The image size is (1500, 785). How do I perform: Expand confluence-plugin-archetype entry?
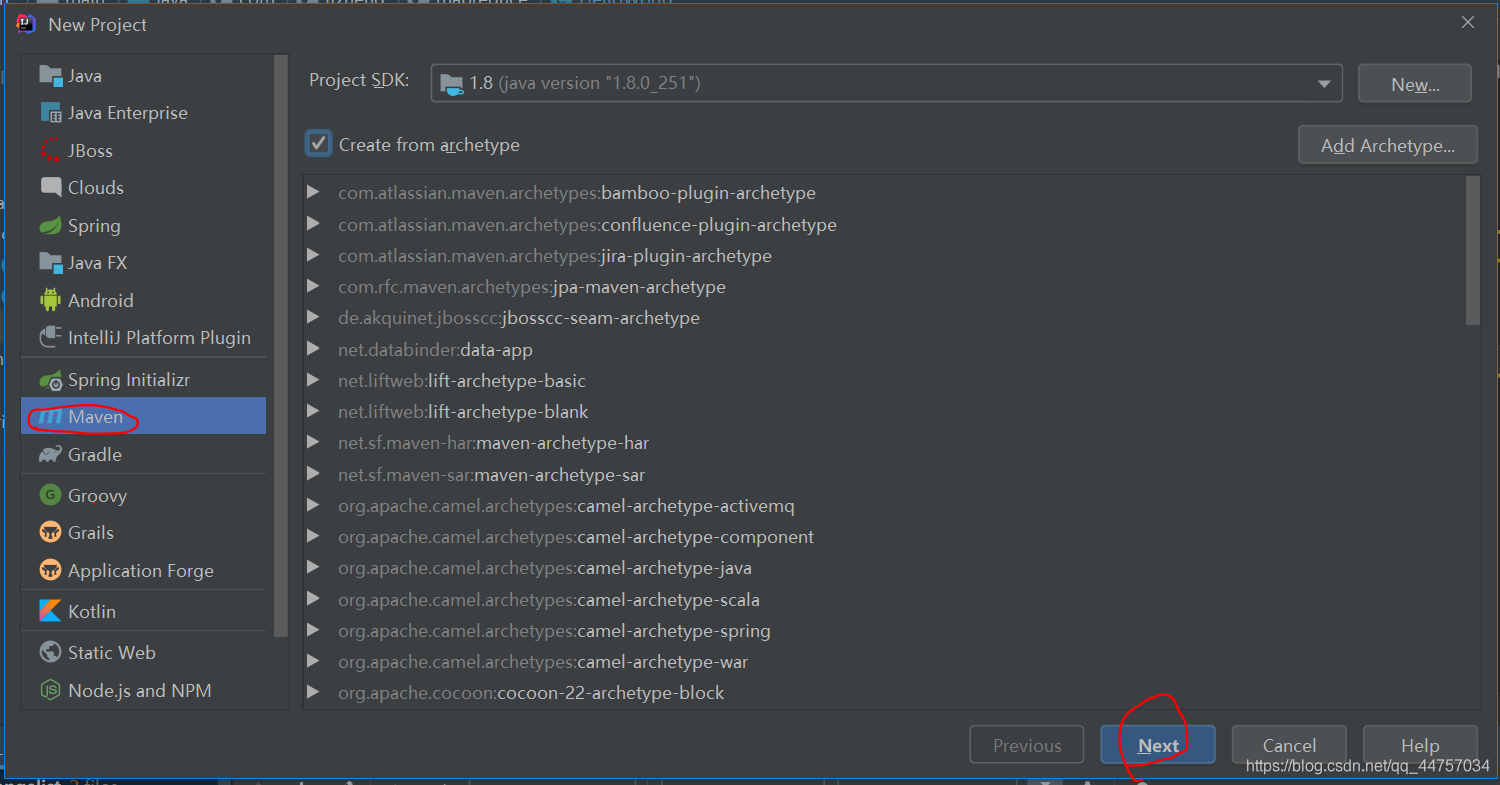[x=314, y=224]
